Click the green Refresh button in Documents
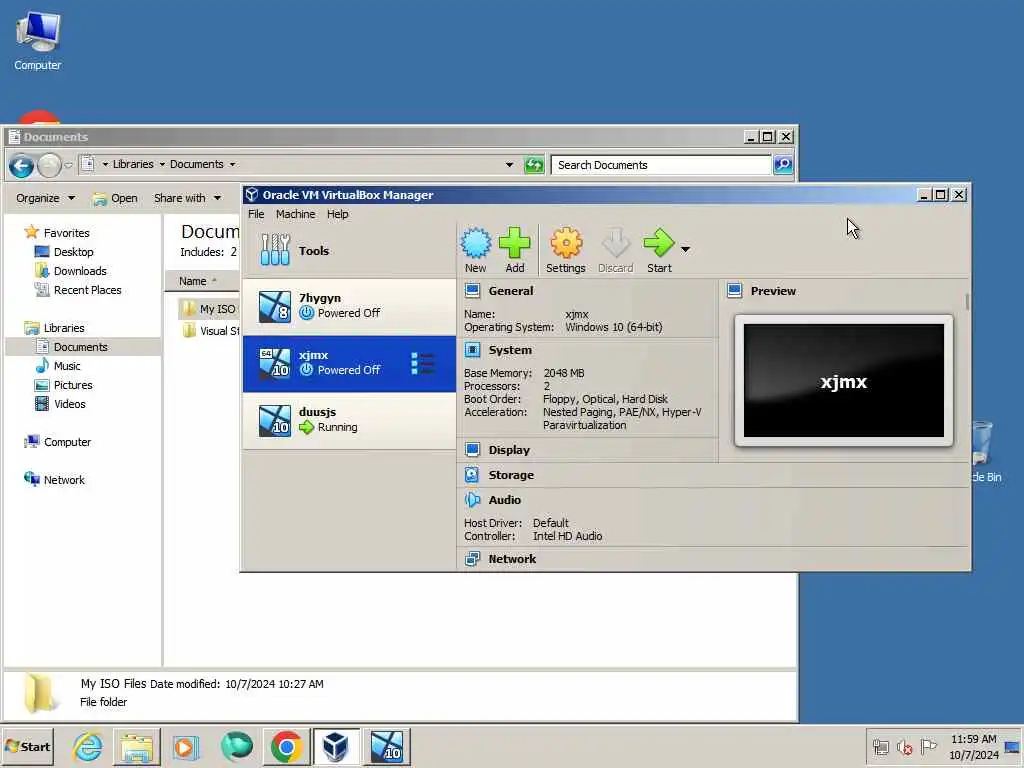Screen dimensions: 1024x768 (534, 165)
